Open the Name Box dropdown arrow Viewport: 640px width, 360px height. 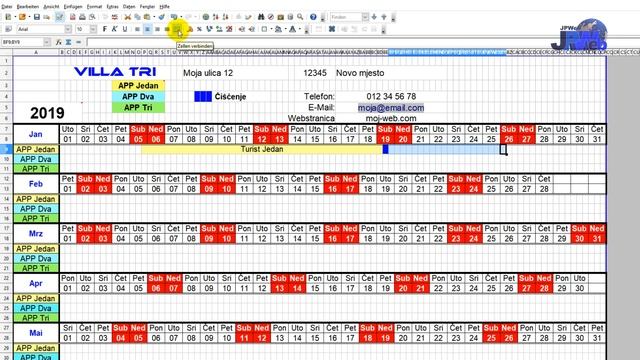(47, 42)
